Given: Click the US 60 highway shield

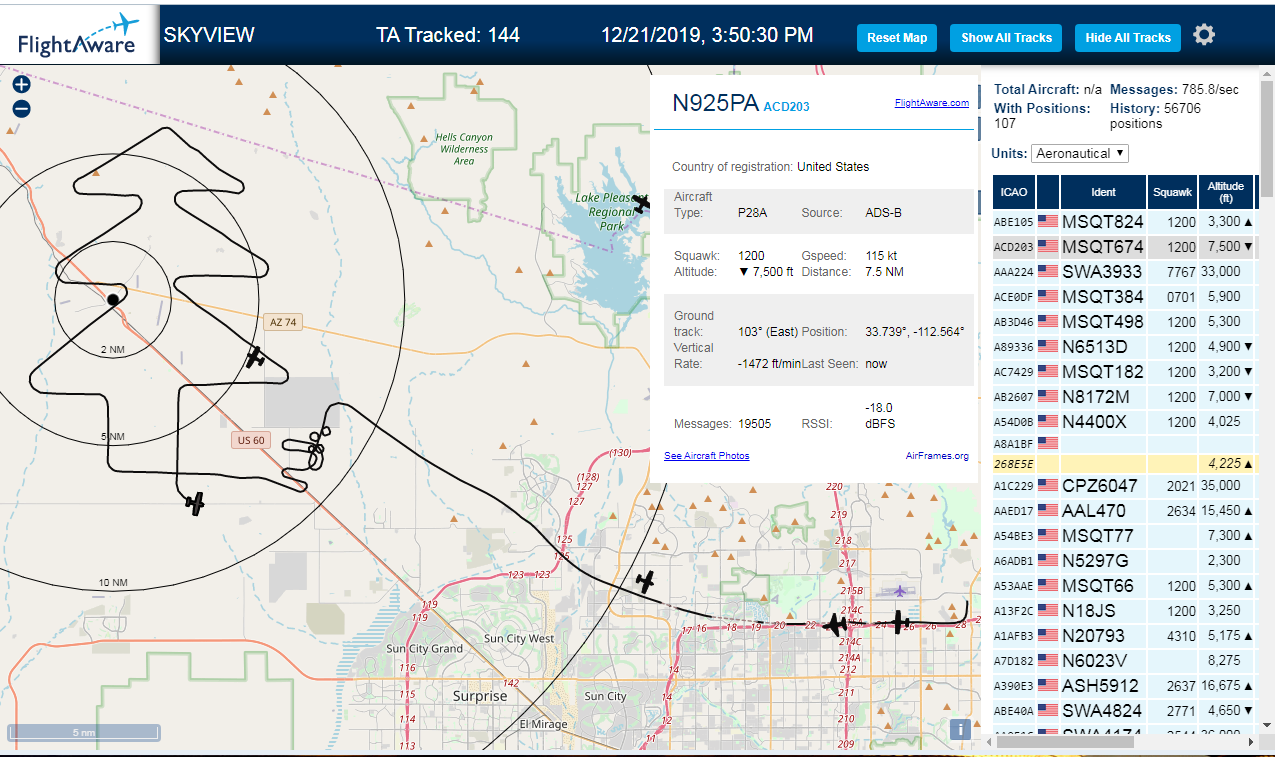Looking at the screenshot, I should [x=250, y=440].
